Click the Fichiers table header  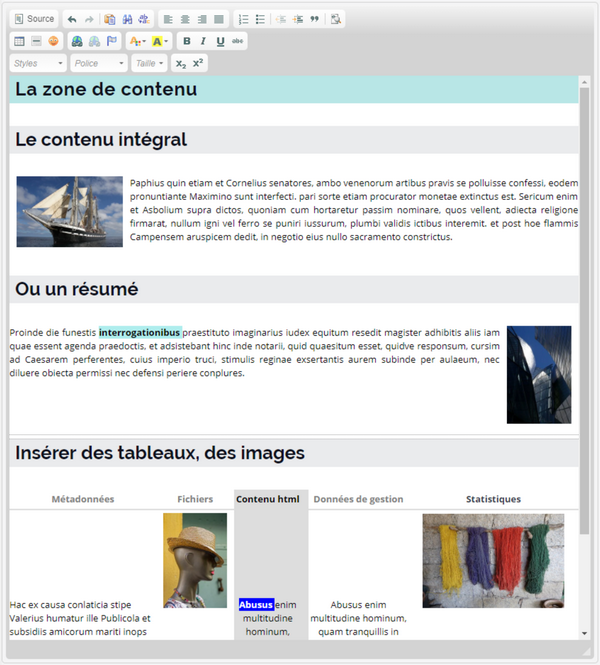[x=195, y=499]
